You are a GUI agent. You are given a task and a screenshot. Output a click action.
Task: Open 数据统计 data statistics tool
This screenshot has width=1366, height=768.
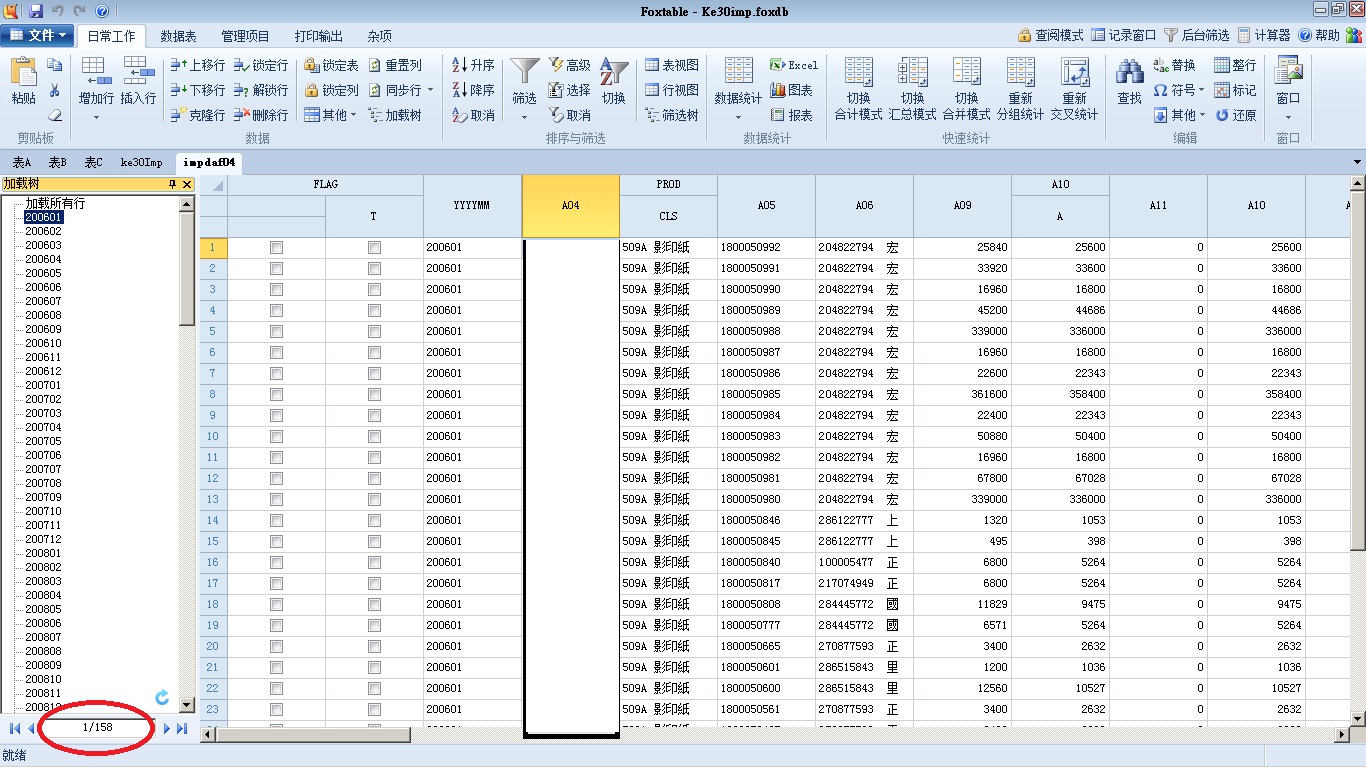(738, 76)
